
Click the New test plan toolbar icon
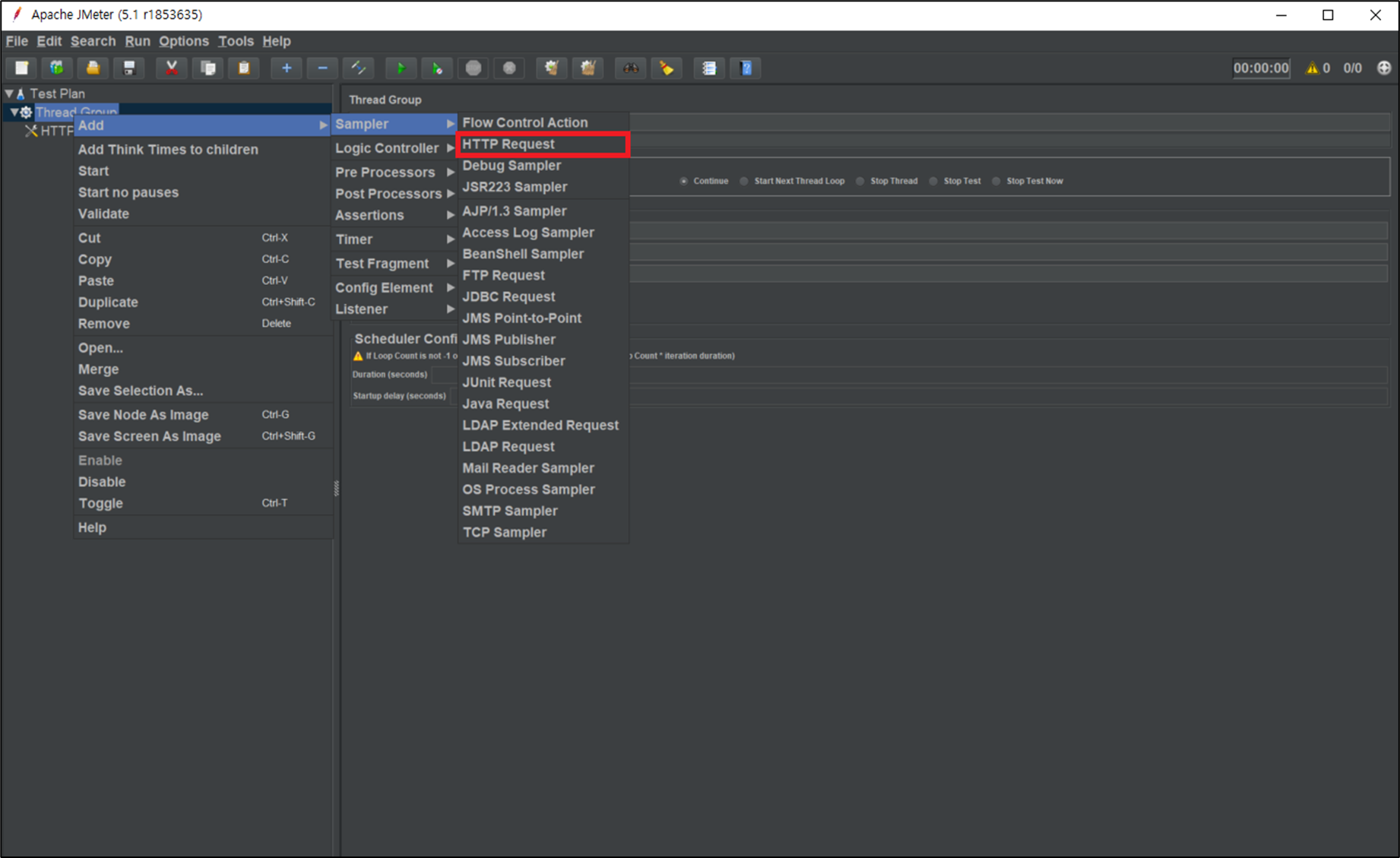(x=21, y=68)
